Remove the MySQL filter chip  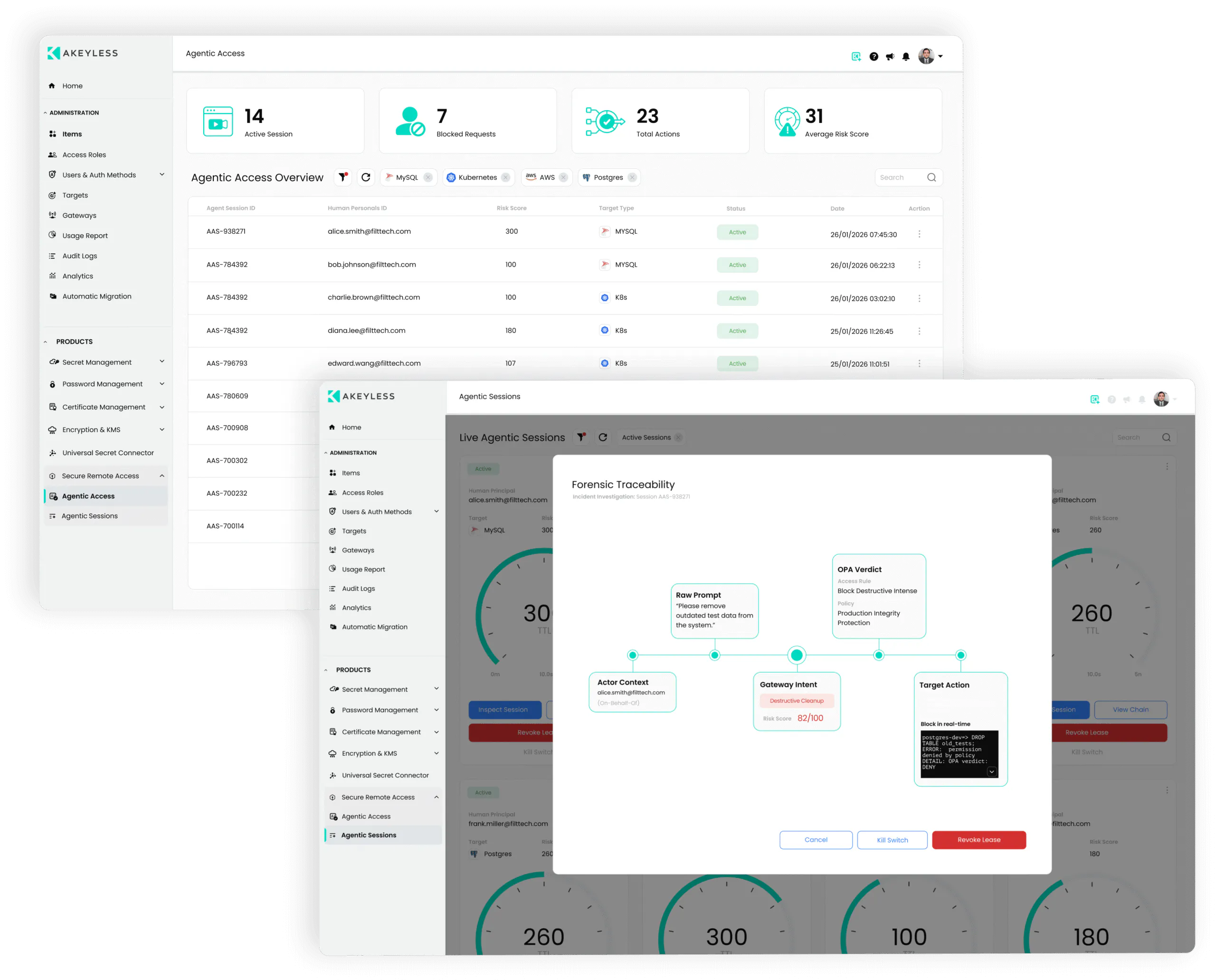click(428, 177)
